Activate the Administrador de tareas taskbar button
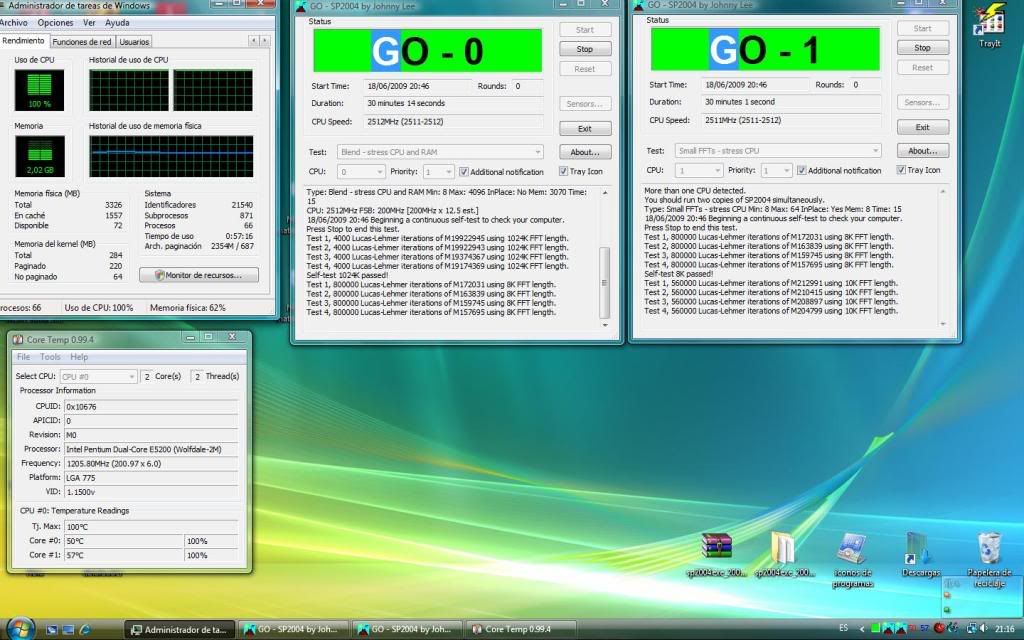 click(179, 630)
